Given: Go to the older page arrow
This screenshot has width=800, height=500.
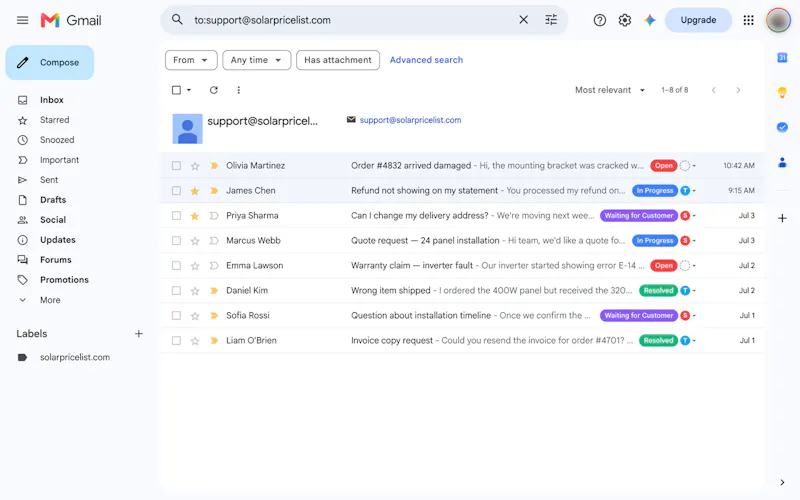Looking at the screenshot, I should pos(738,90).
